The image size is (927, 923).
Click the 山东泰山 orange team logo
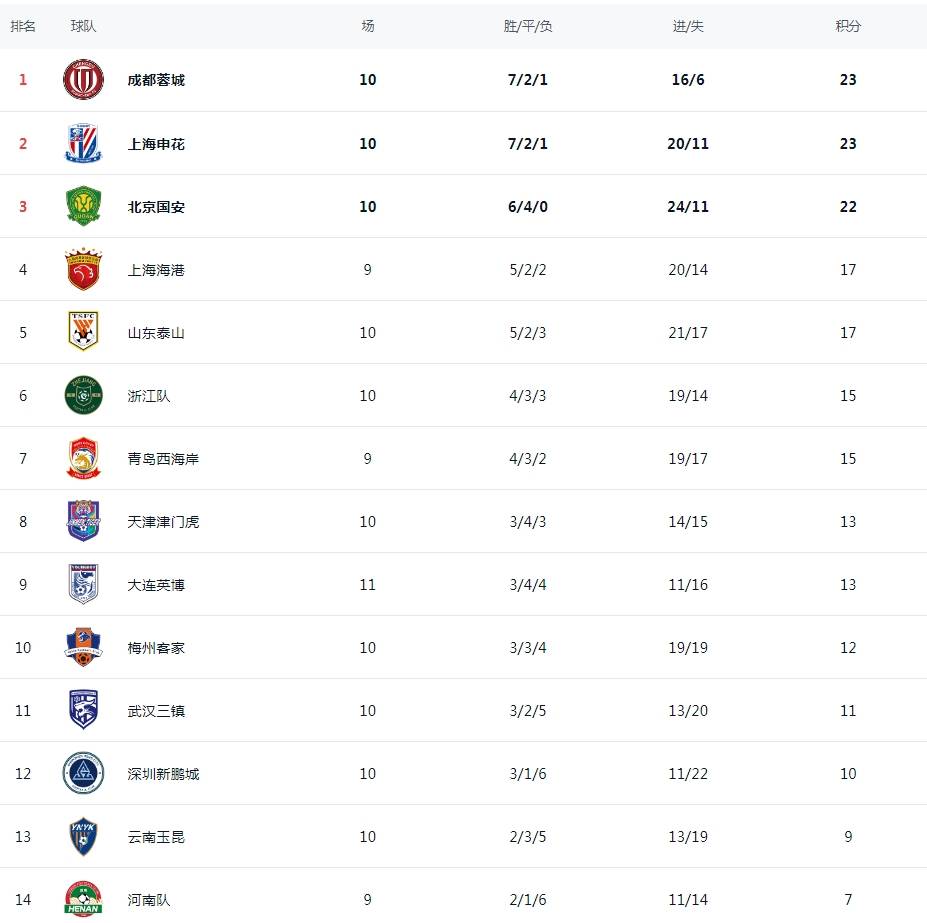(83, 333)
